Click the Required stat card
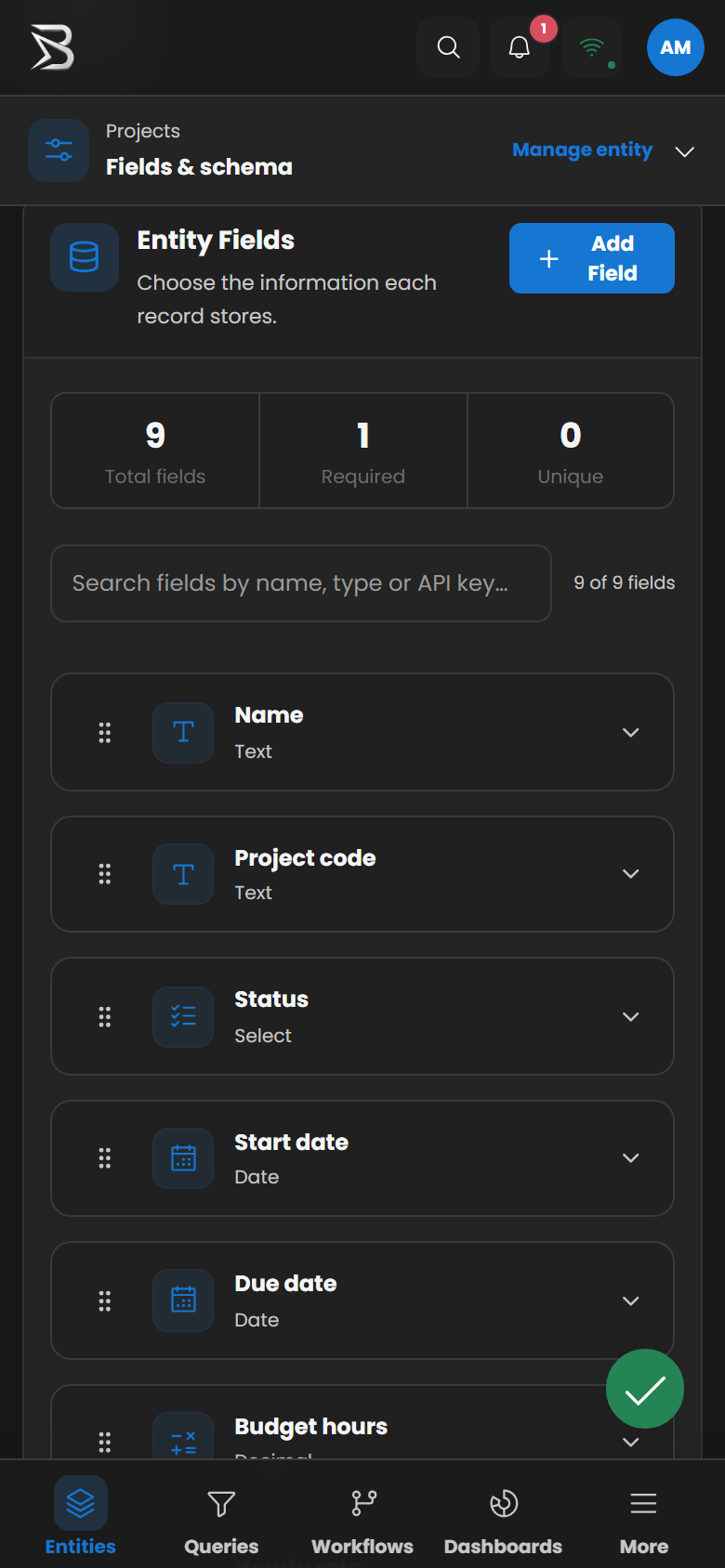The height and width of the screenshot is (1568, 725). pyautogui.click(x=363, y=451)
